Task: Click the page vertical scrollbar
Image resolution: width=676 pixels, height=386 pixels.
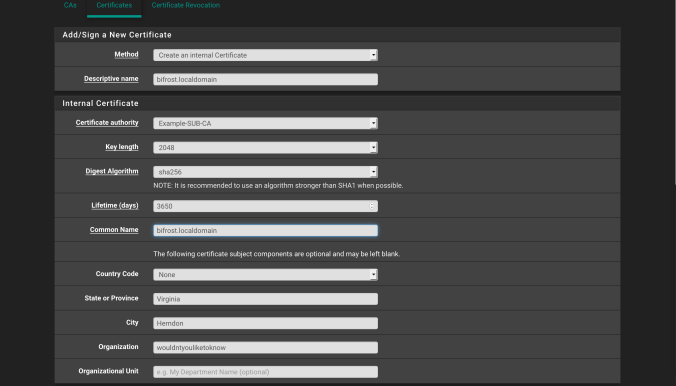Action: point(674,93)
